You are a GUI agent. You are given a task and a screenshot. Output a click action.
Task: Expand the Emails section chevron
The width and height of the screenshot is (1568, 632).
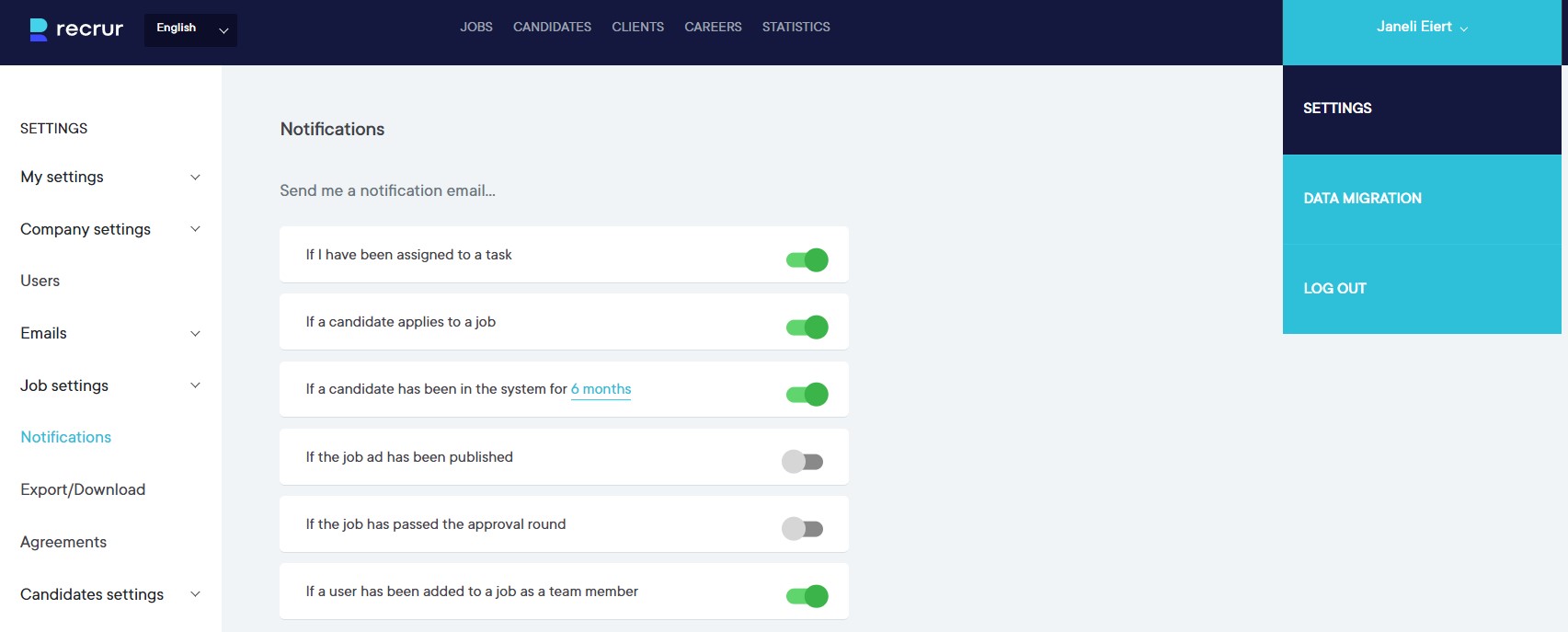point(195,333)
